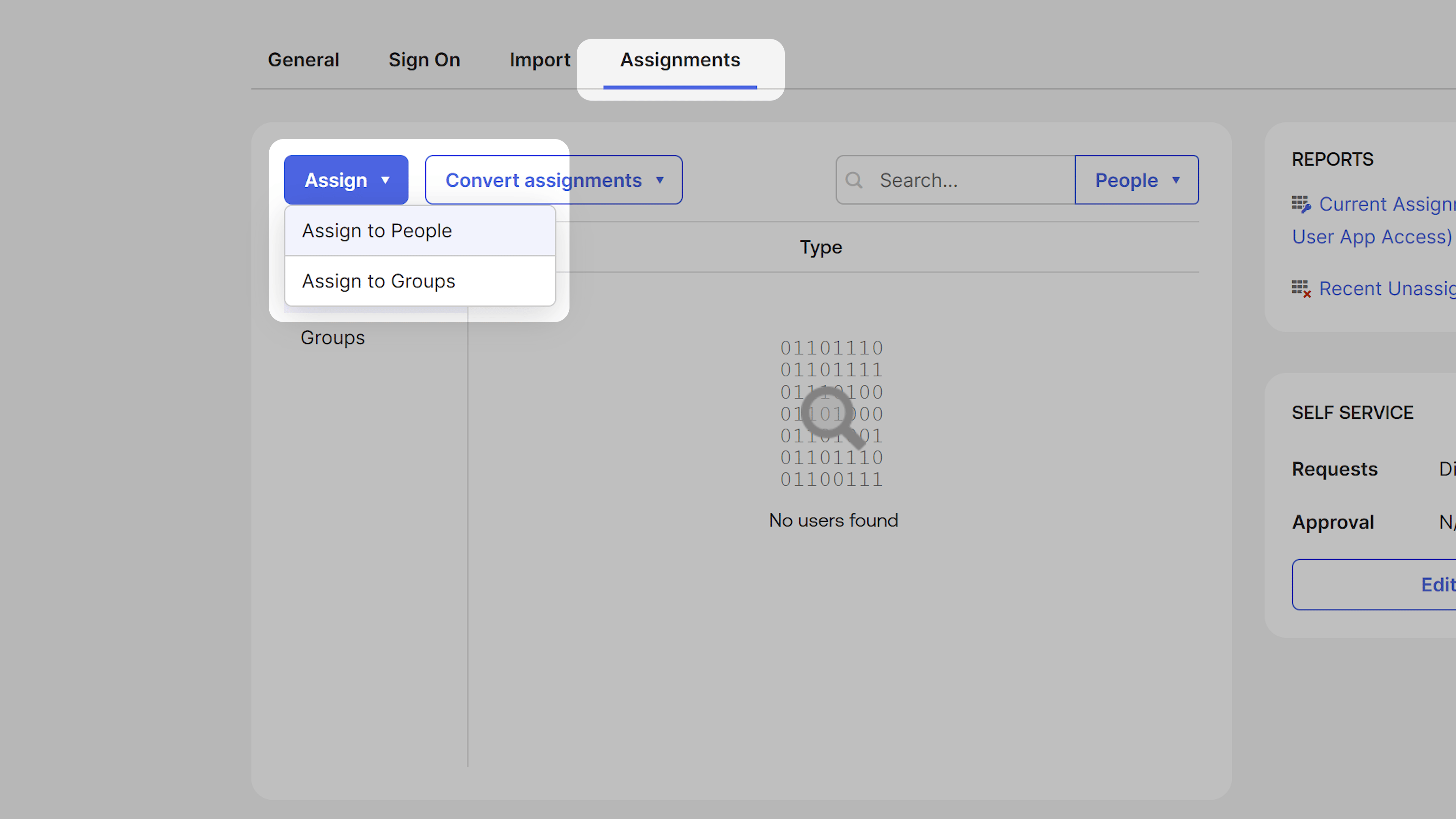Click the Current Assignments report icon
Image resolution: width=1456 pixels, height=819 pixels.
[1301, 204]
